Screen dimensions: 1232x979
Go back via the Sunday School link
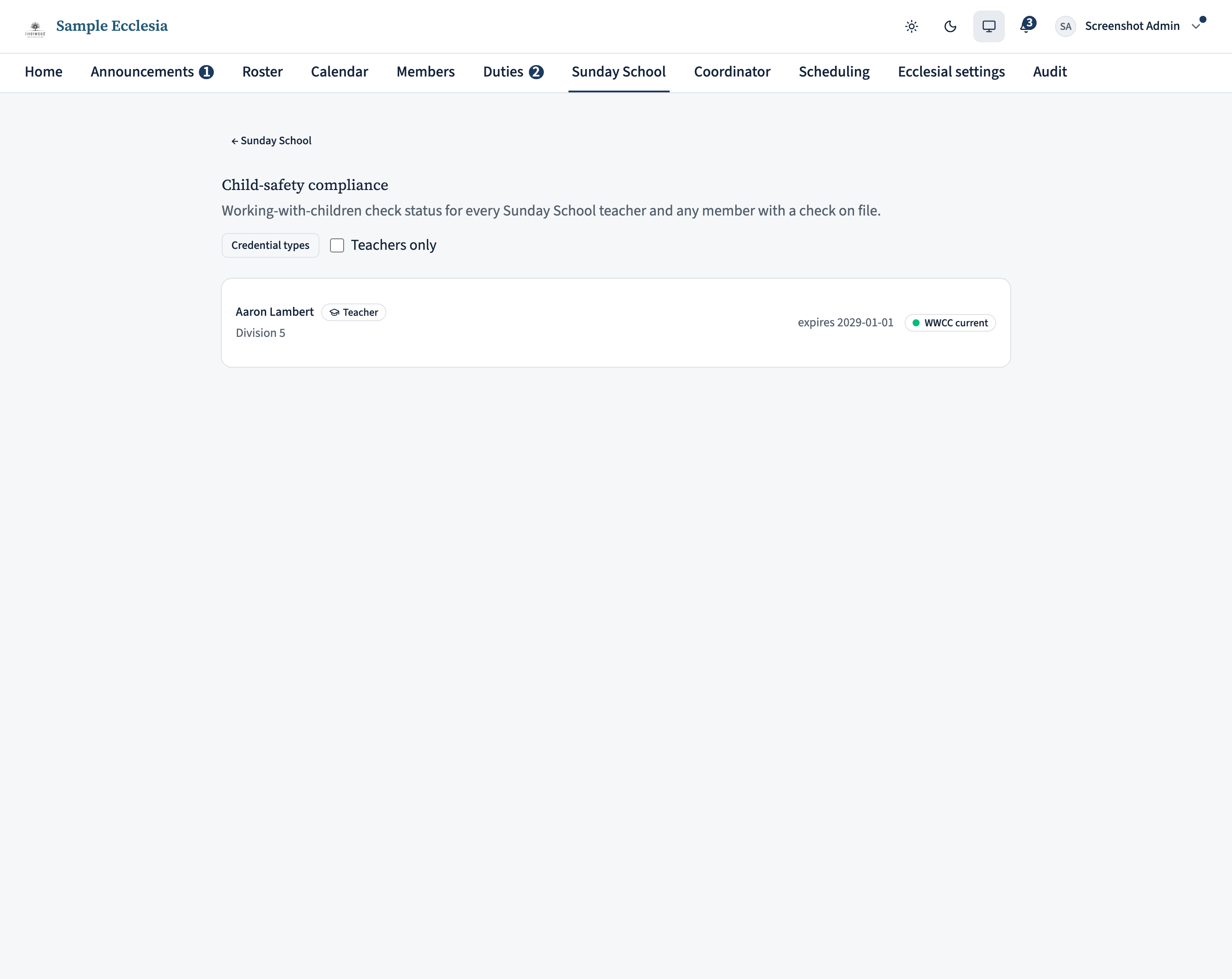pos(271,140)
